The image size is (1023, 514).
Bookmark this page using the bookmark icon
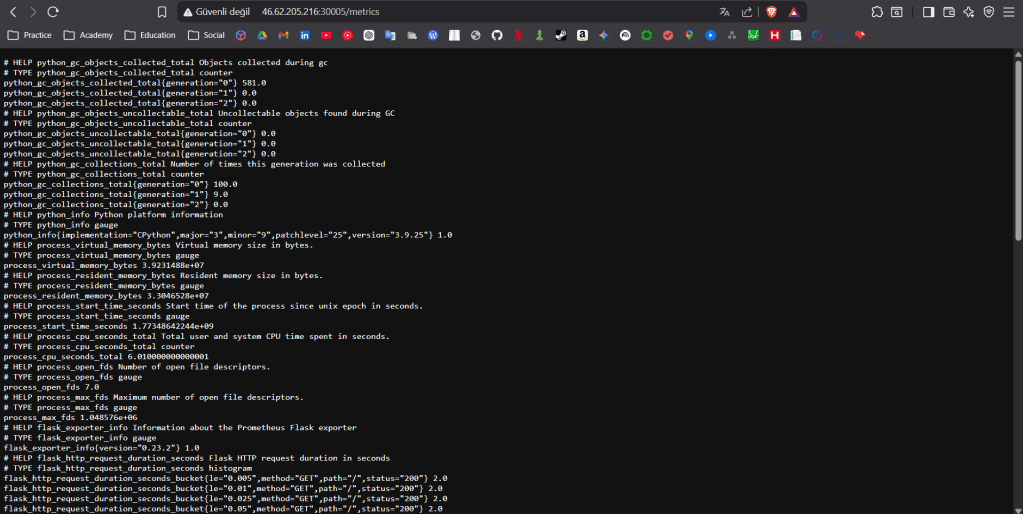pyautogui.click(x=162, y=12)
